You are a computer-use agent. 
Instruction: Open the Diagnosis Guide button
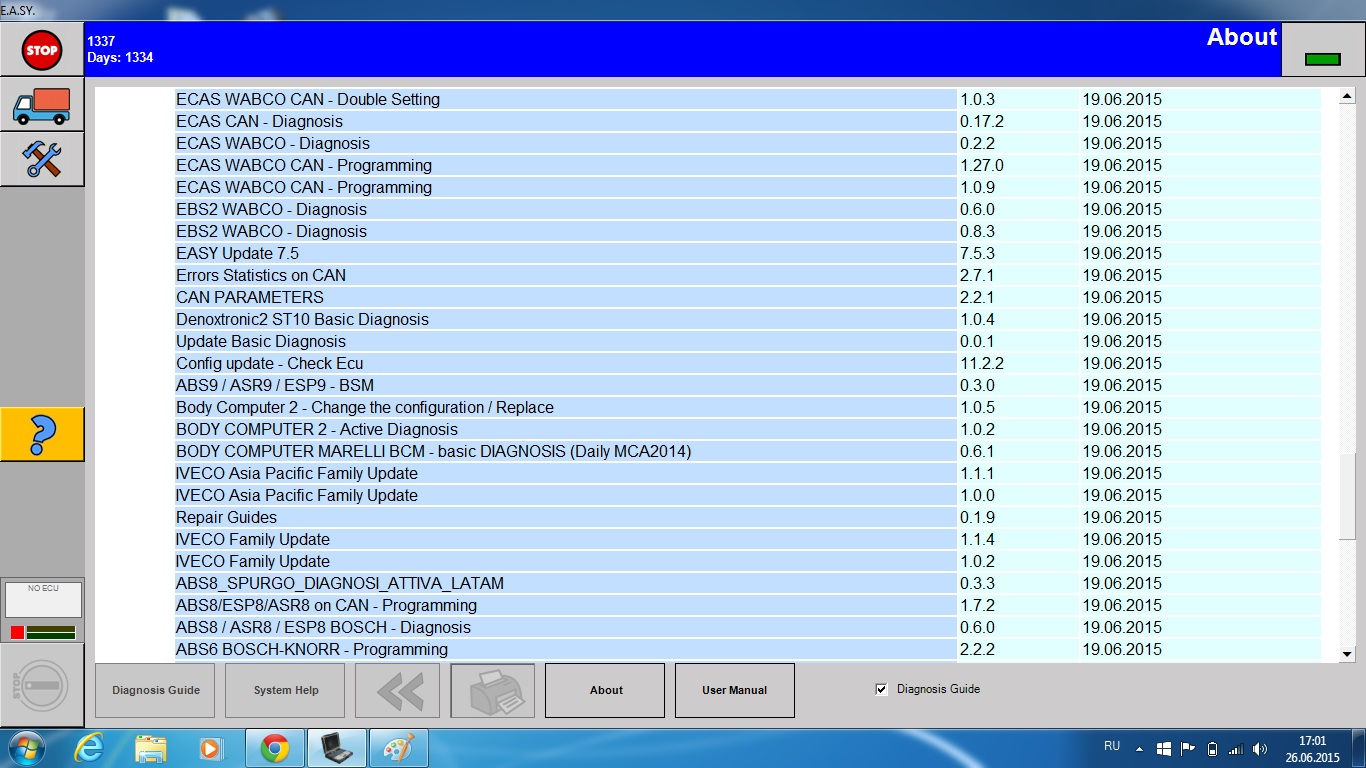coord(155,690)
